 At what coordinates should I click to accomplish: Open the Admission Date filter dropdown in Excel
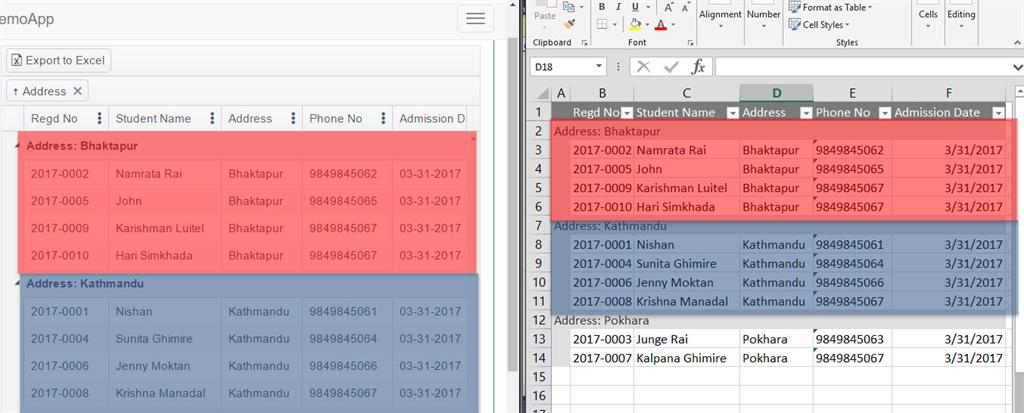coord(998,113)
